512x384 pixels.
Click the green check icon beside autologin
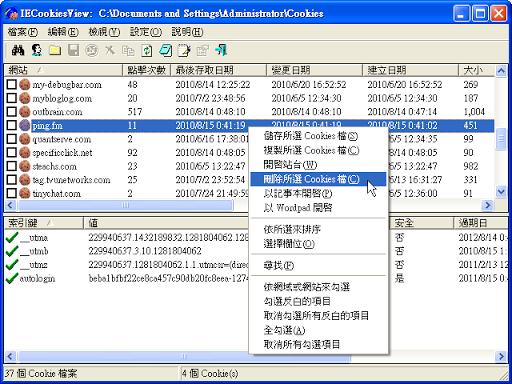12,278
